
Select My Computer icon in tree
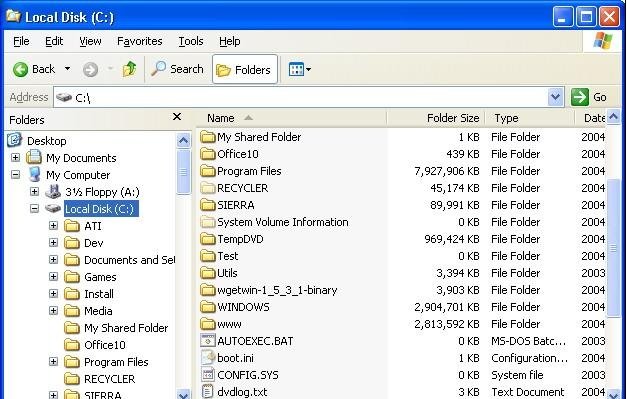[34, 174]
